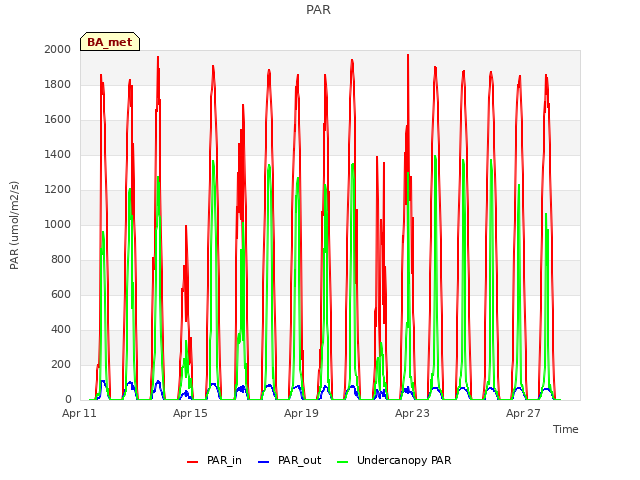Click the Apr 19 x-axis label

tap(301, 413)
